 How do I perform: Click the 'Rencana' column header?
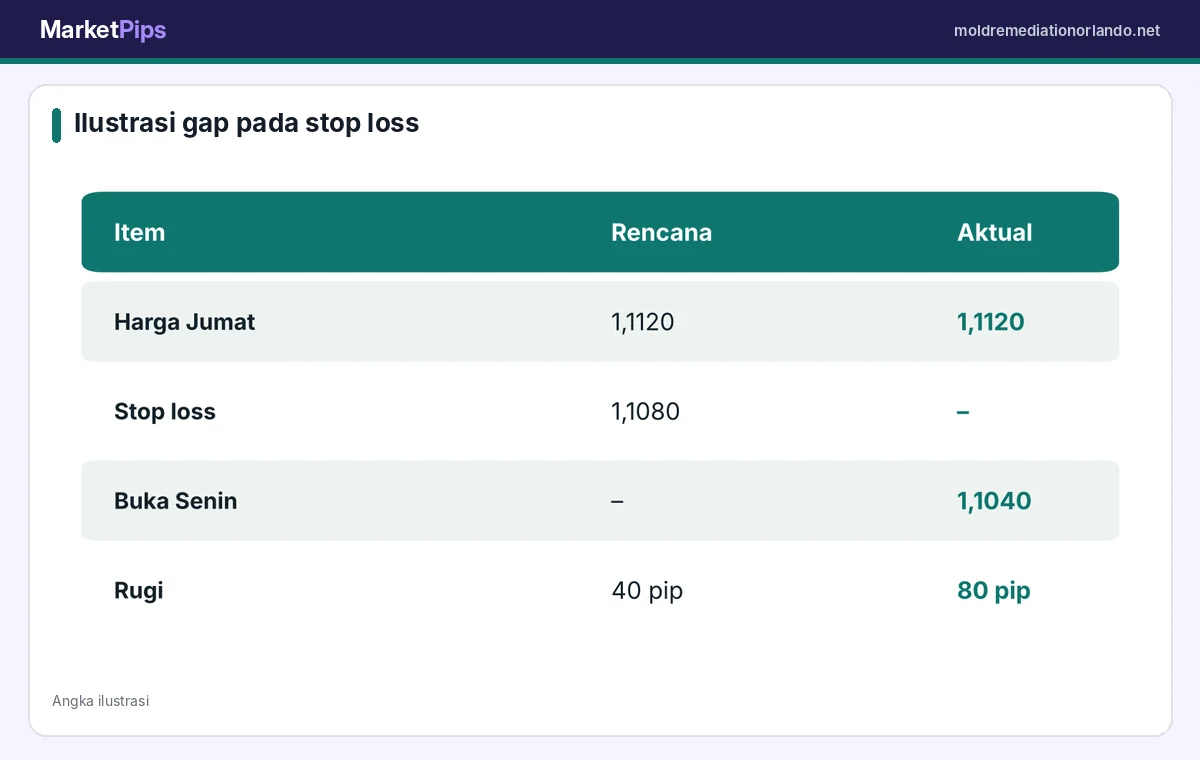(x=661, y=232)
